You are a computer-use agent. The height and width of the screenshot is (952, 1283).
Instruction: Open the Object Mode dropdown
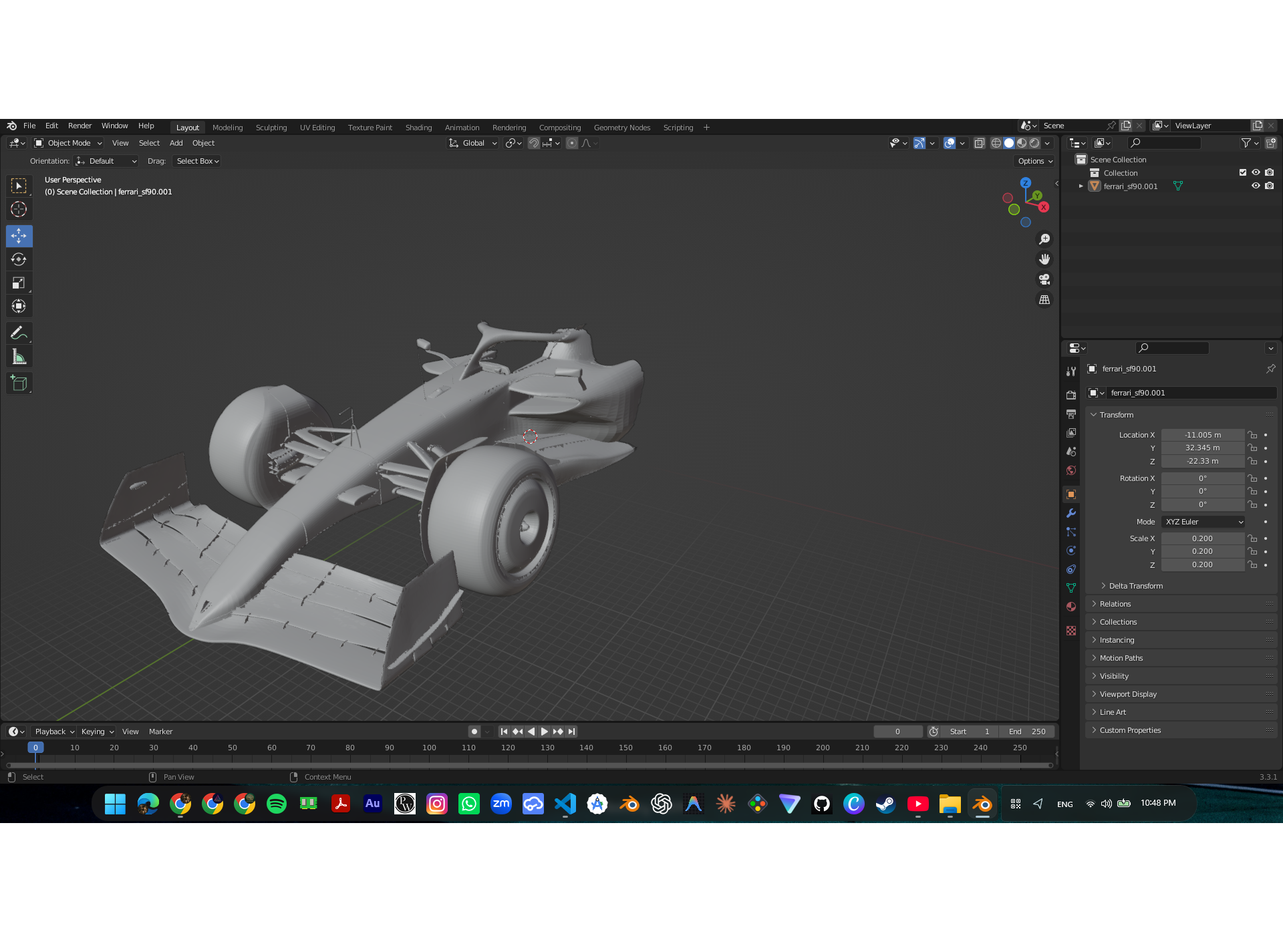(68, 143)
